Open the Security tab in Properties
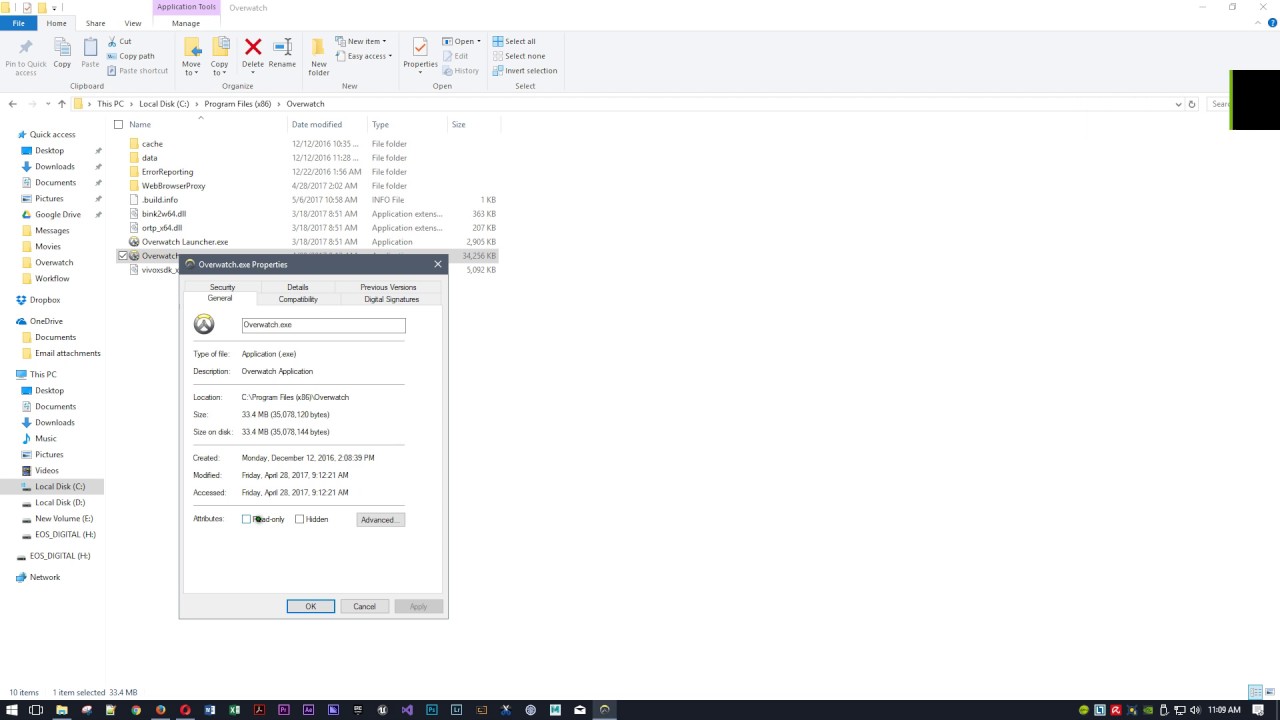 pos(222,287)
